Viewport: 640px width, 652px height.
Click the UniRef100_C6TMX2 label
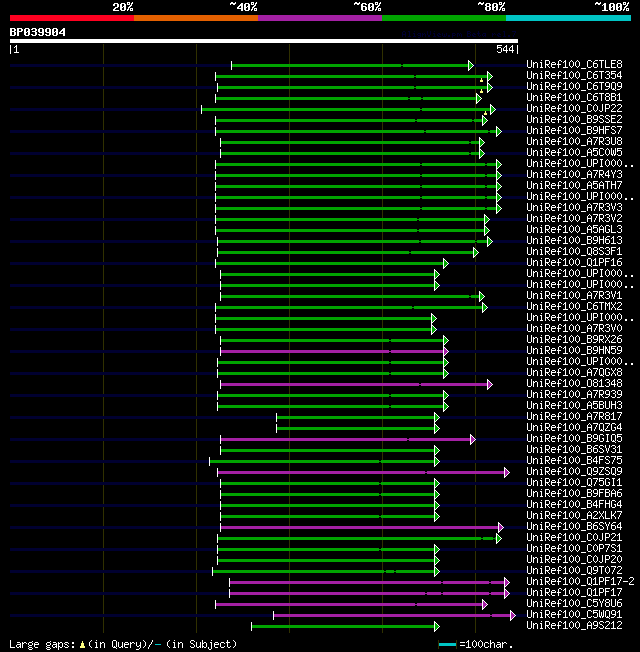pyautogui.click(x=574, y=306)
